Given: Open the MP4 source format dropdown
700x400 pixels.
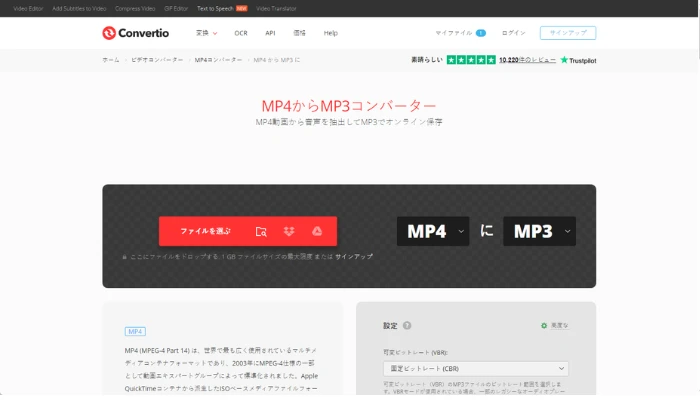Looking at the screenshot, I should coord(433,231).
